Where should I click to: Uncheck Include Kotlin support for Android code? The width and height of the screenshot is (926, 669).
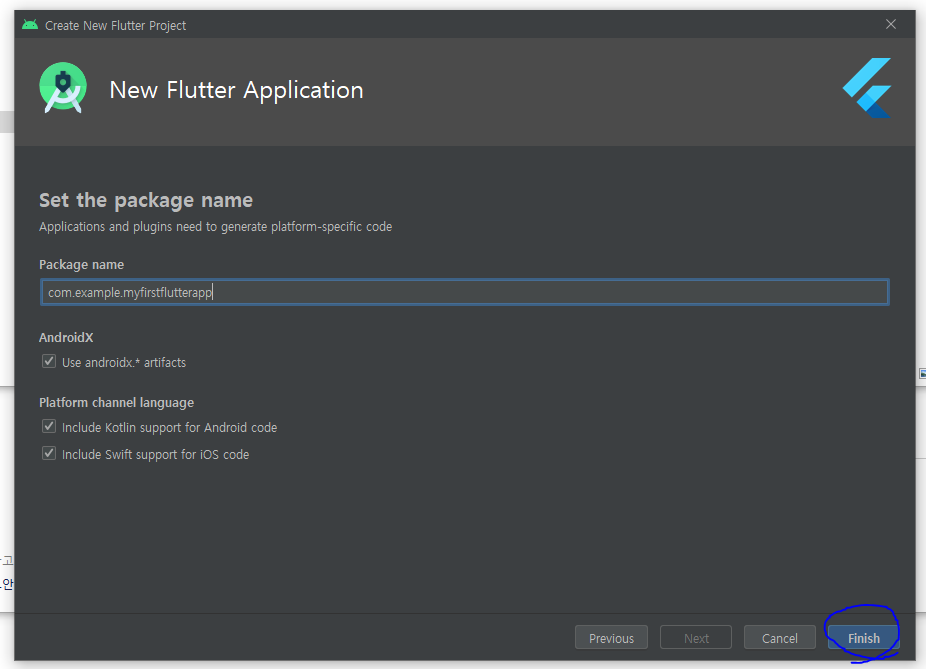pos(49,426)
